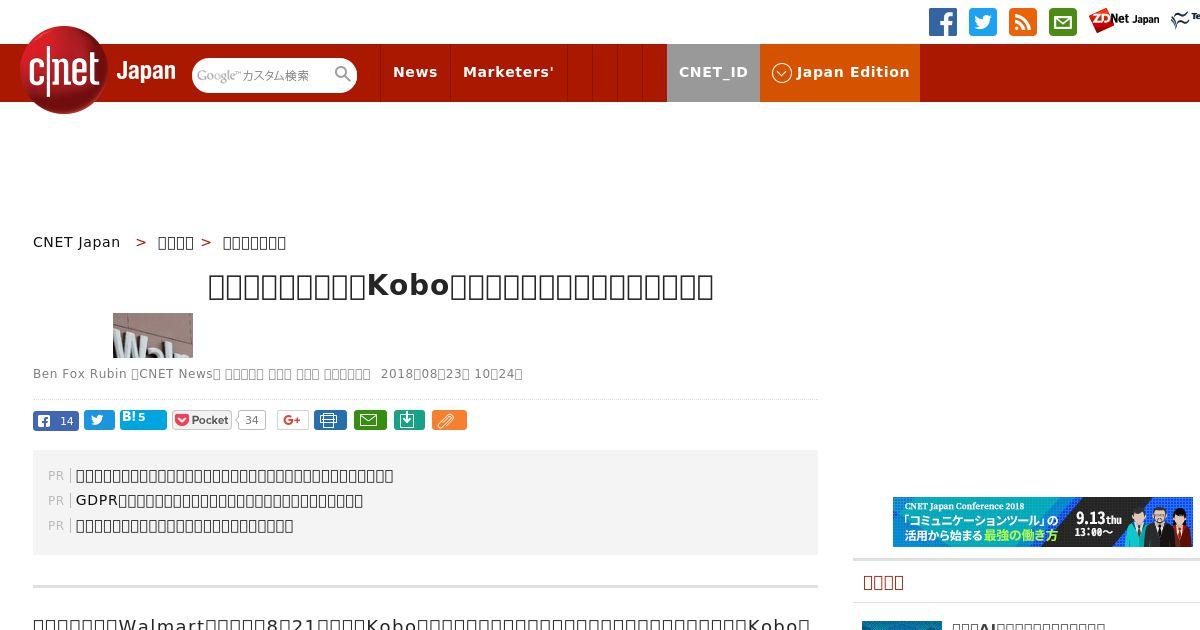Click the second breadcrumb category link

pyautogui.click(x=176, y=242)
